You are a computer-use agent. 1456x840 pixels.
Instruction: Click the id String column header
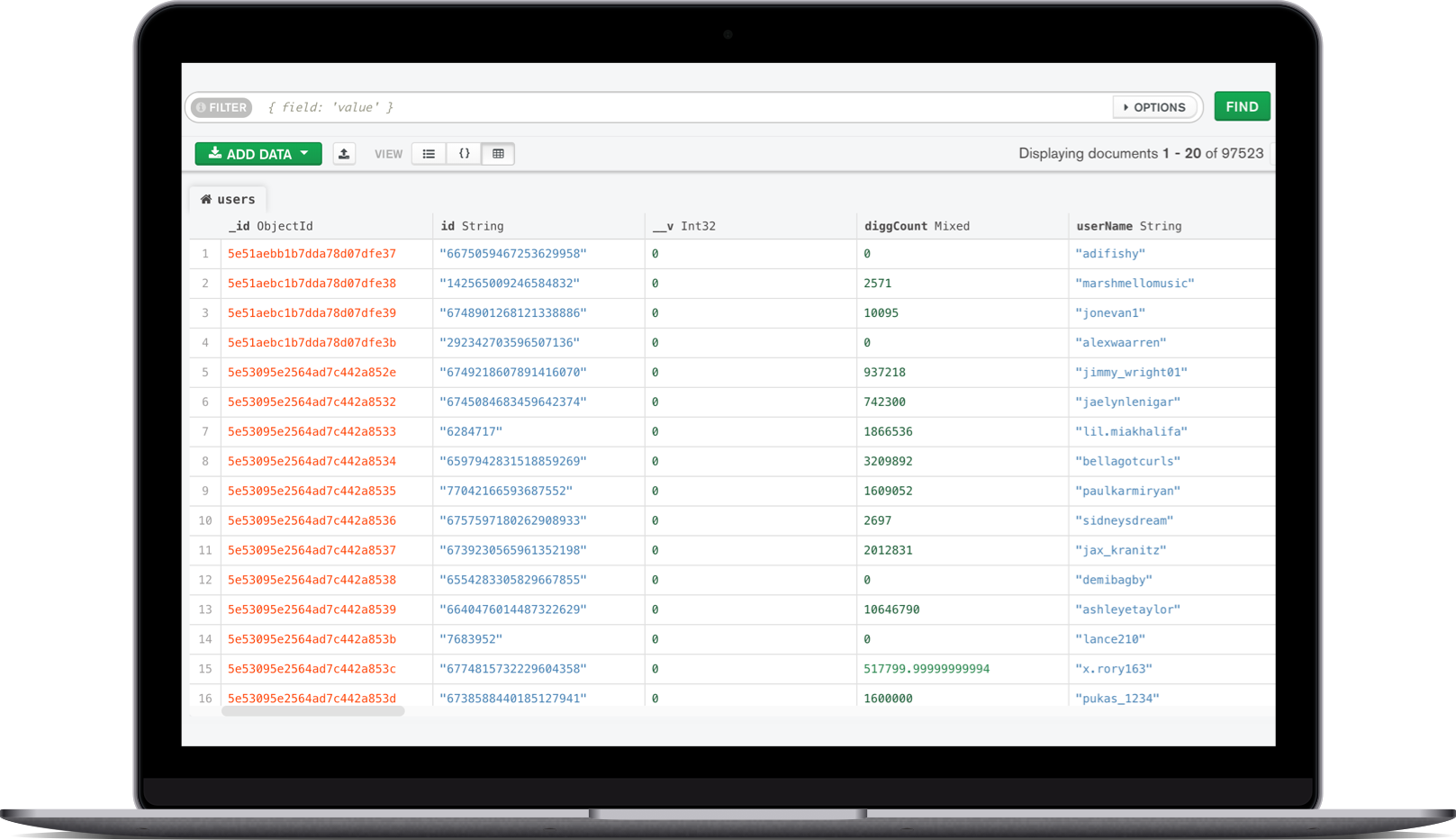tap(472, 226)
